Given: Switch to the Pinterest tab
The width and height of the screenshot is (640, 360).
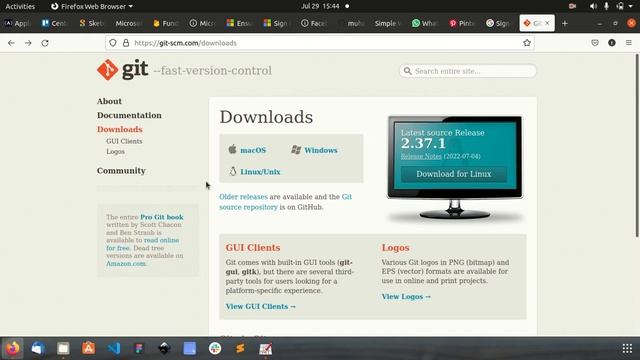Looking at the screenshot, I should (462, 23).
